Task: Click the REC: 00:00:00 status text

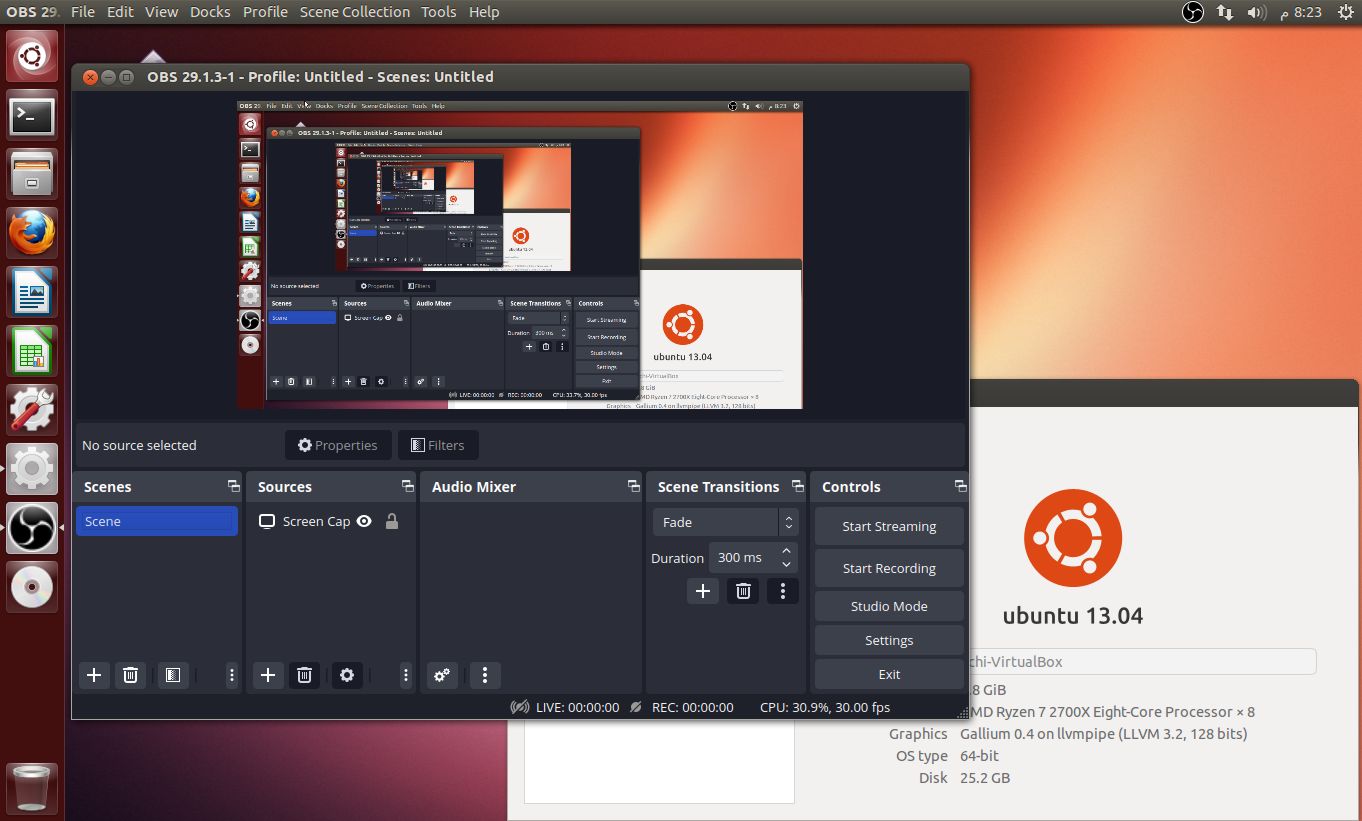Action: click(692, 707)
